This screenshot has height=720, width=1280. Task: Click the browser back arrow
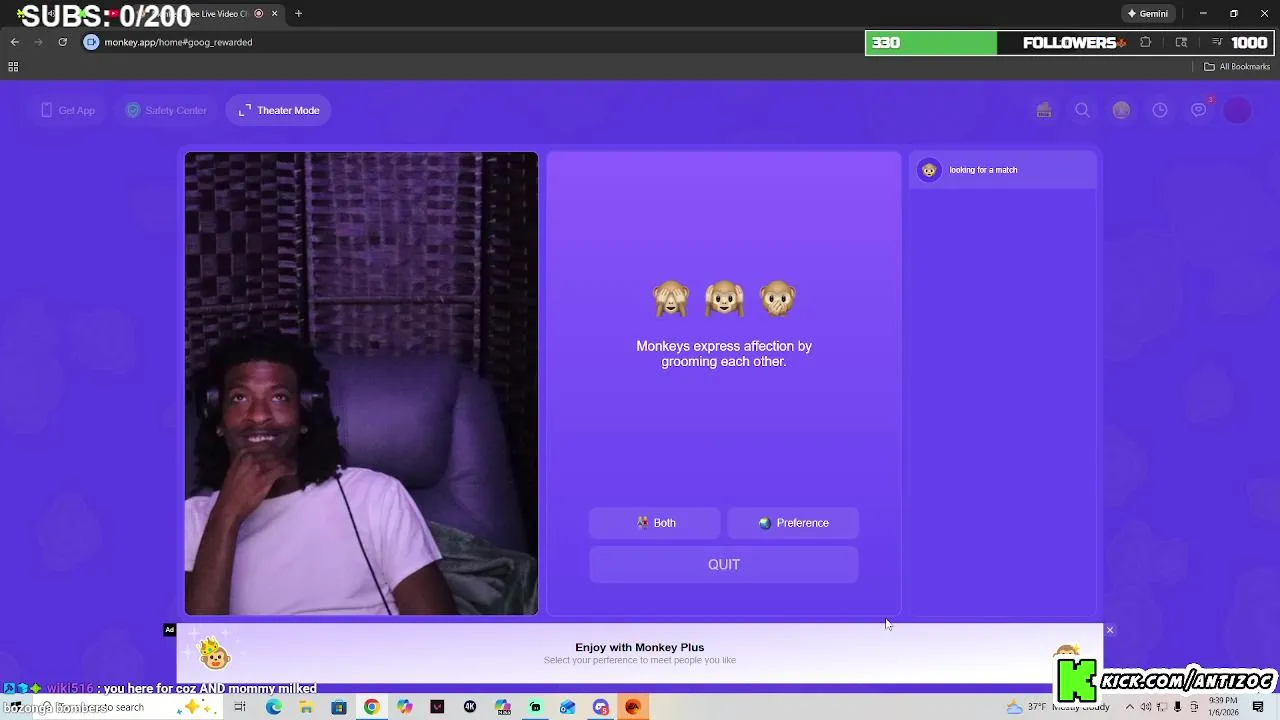click(x=15, y=42)
